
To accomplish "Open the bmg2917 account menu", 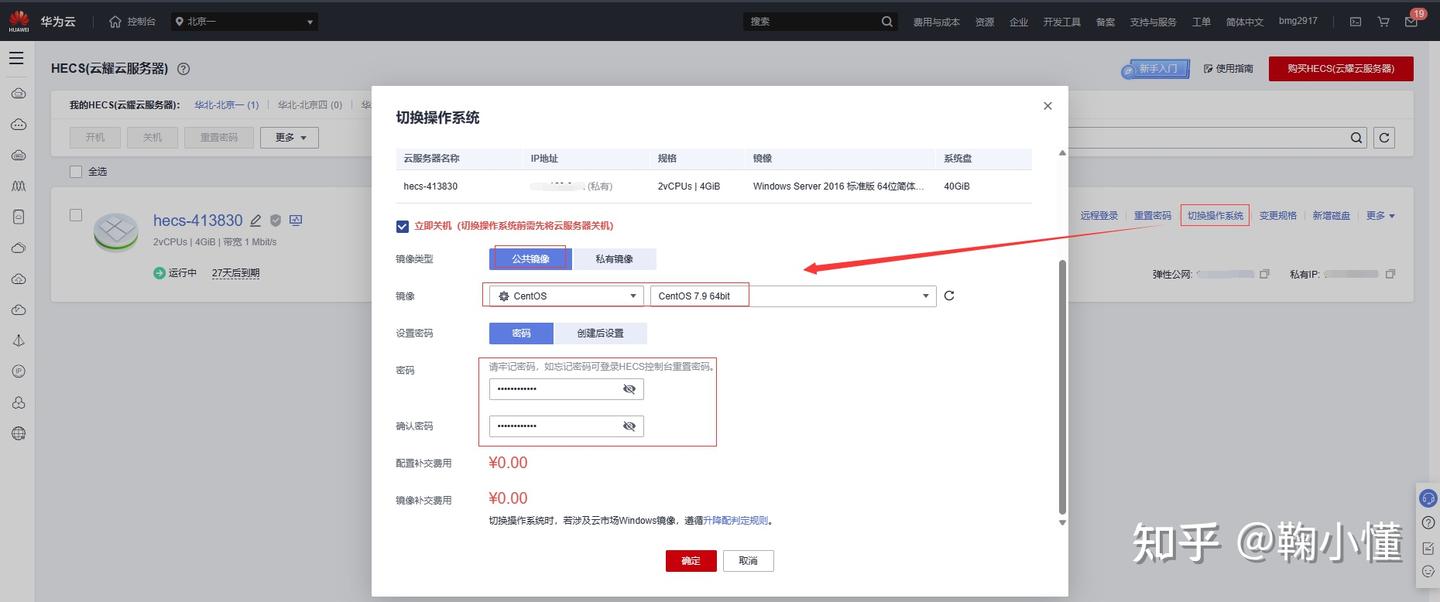I will [1298, 21].
